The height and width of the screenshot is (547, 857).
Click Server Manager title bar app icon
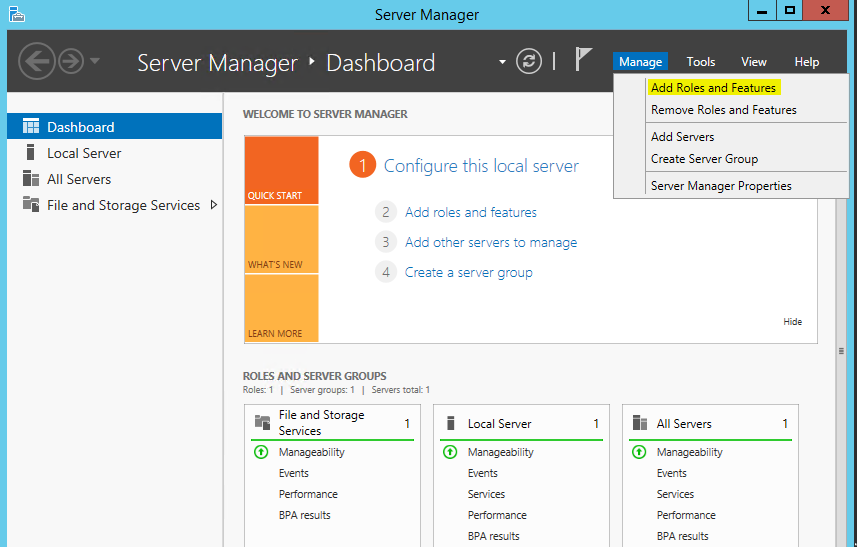tap(17, 14)
